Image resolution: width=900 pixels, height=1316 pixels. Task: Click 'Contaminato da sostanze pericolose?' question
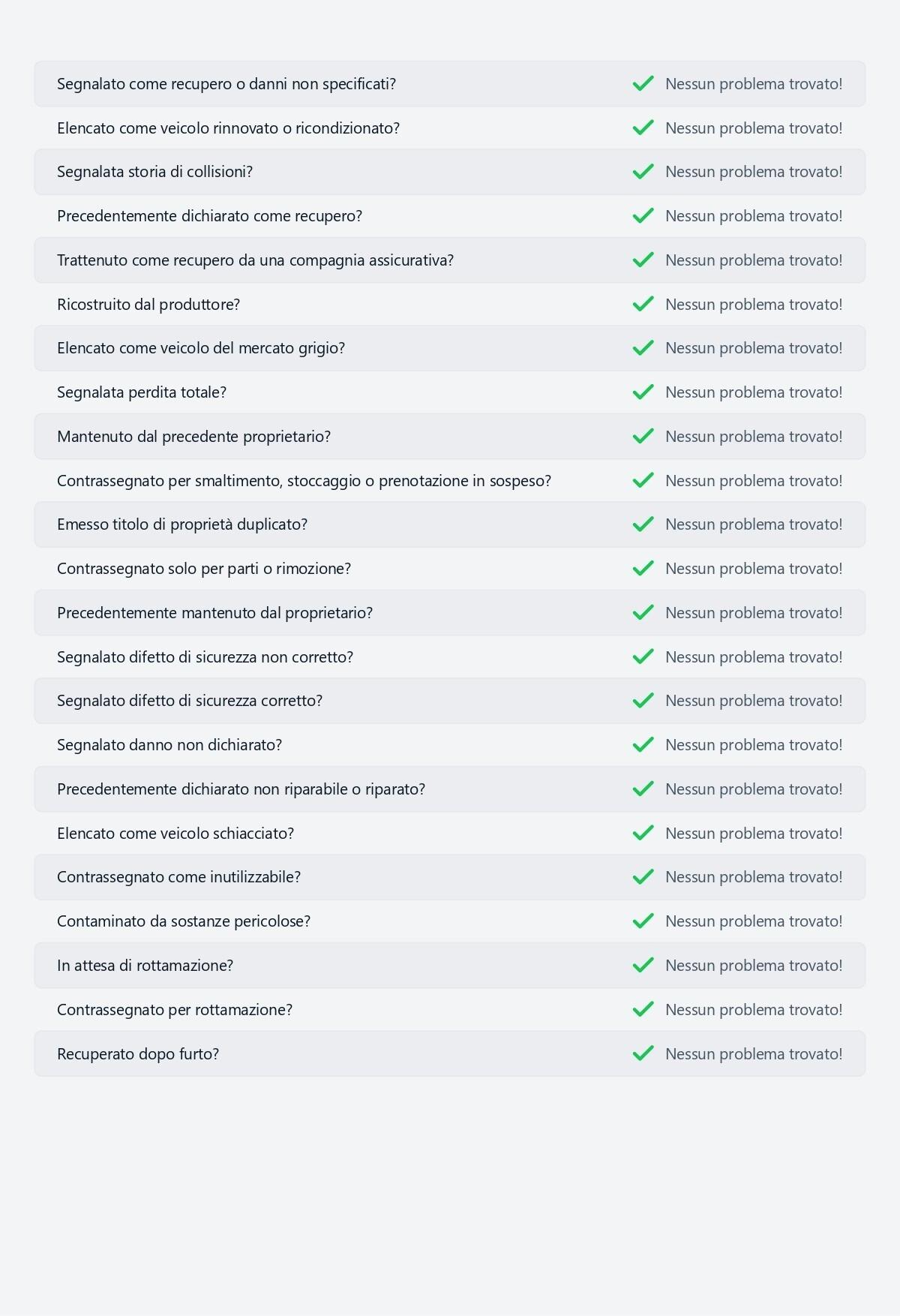(x=183, y=921)
